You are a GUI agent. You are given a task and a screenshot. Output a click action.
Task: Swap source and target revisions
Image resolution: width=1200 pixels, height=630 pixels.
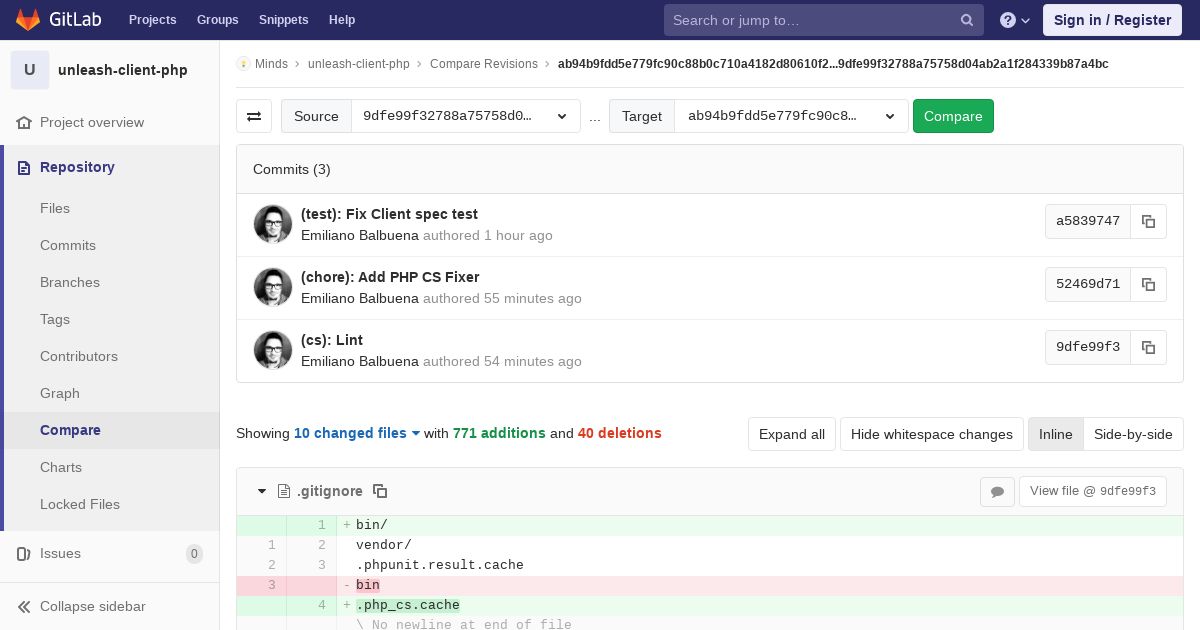tap(254, 116)
